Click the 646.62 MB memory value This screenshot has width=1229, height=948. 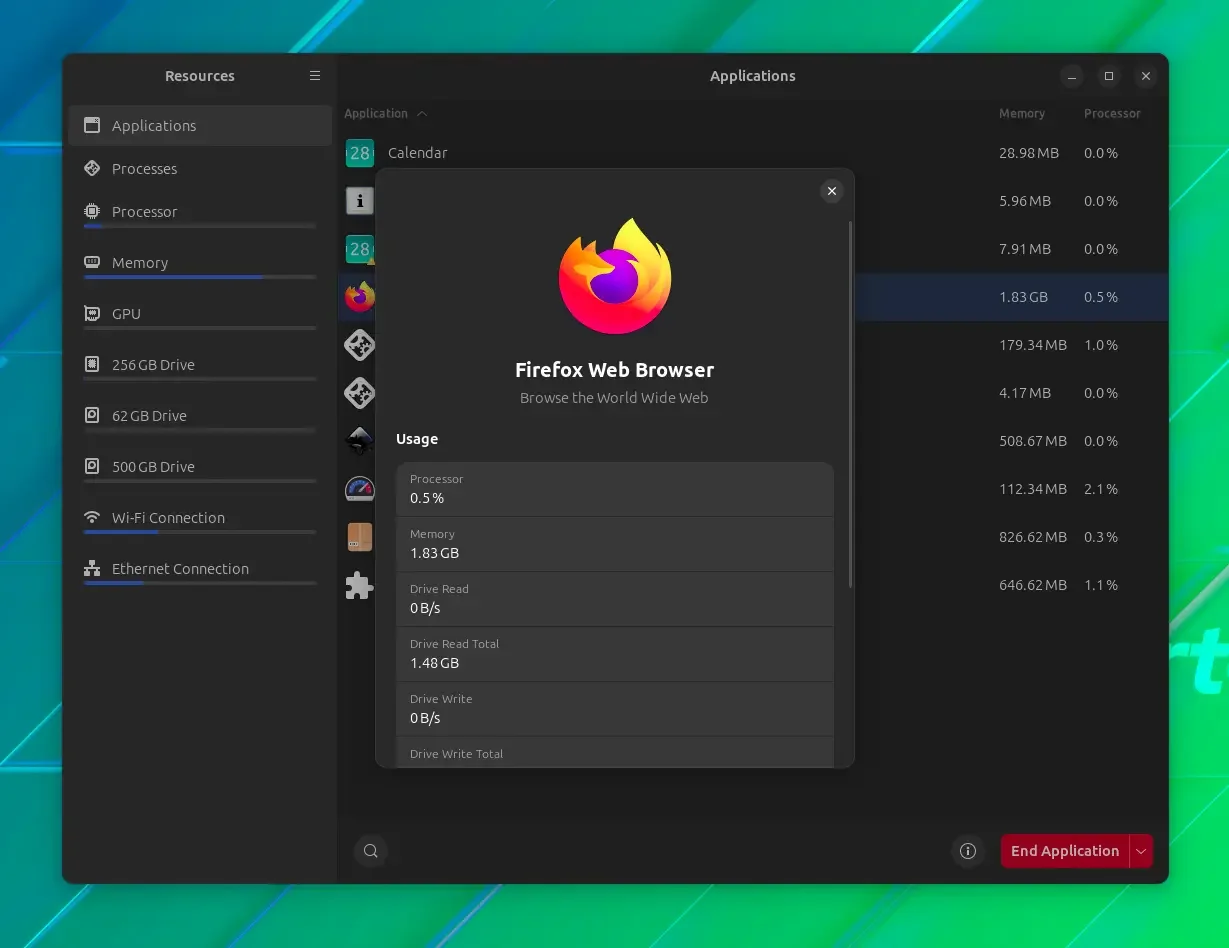coord(1033,585)
